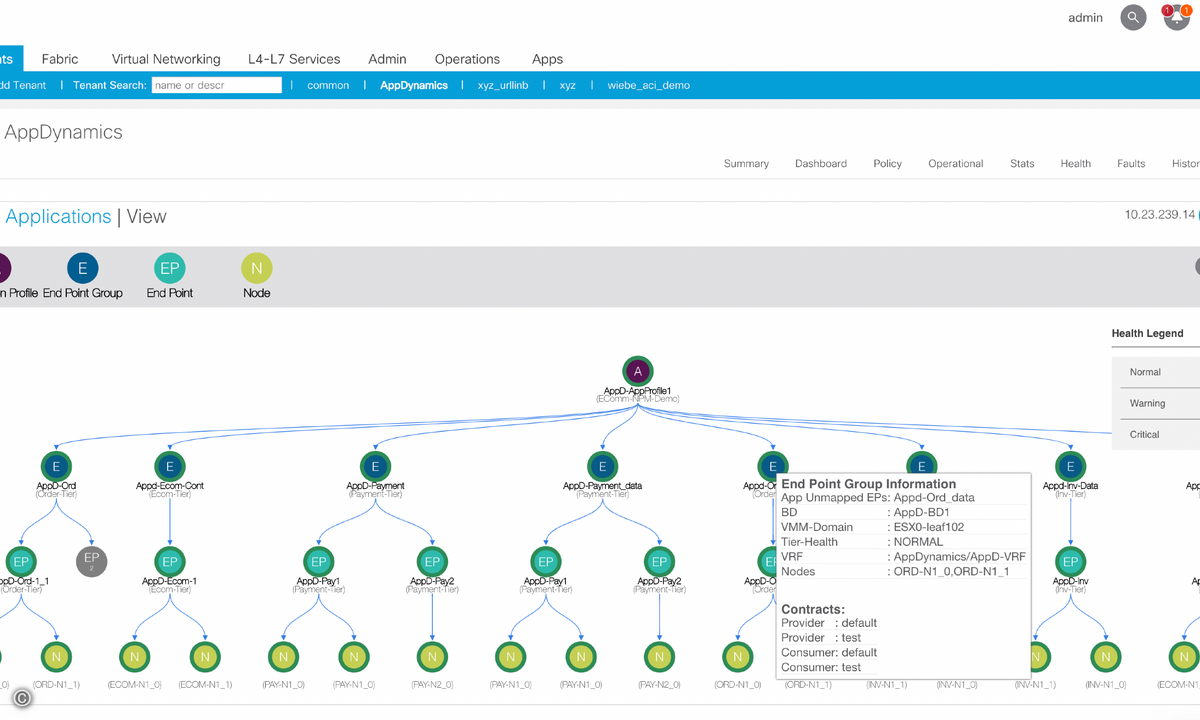Click the 'Consumer: test' contract row
Screen dimensions: 1200x720
(821, 667)
